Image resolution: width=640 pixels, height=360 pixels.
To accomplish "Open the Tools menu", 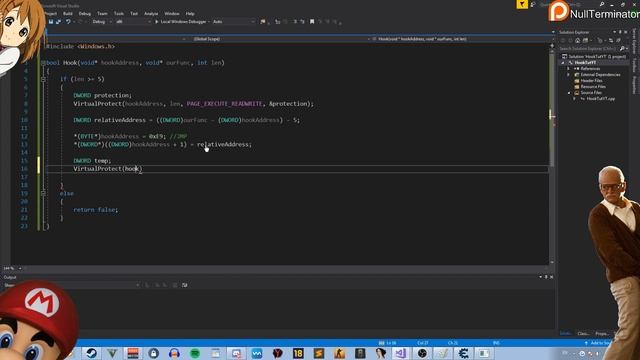I will (x=119, y=13).
